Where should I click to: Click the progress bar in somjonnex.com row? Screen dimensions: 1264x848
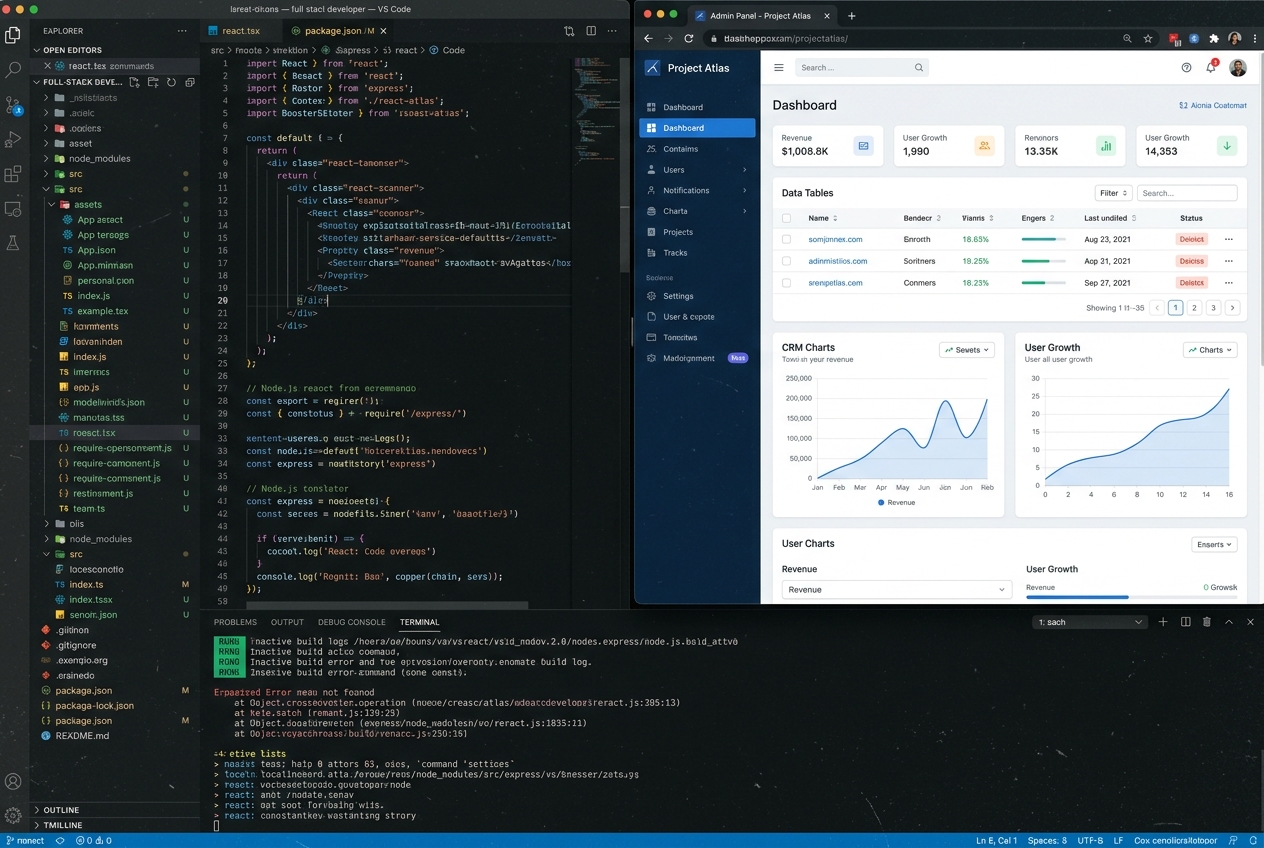1043,239
